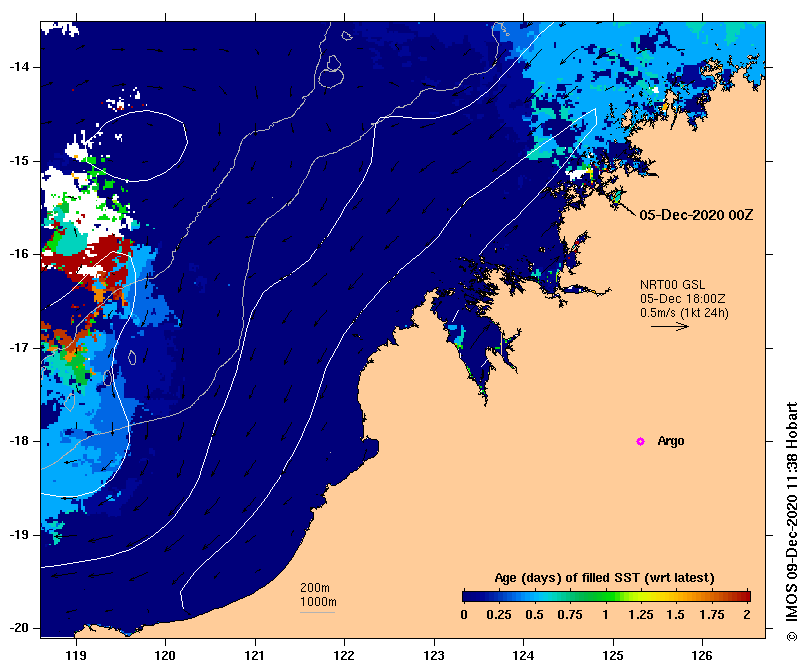Click longitude axis label 122
The width and height of the screenshot is (809, 672).
344,655
